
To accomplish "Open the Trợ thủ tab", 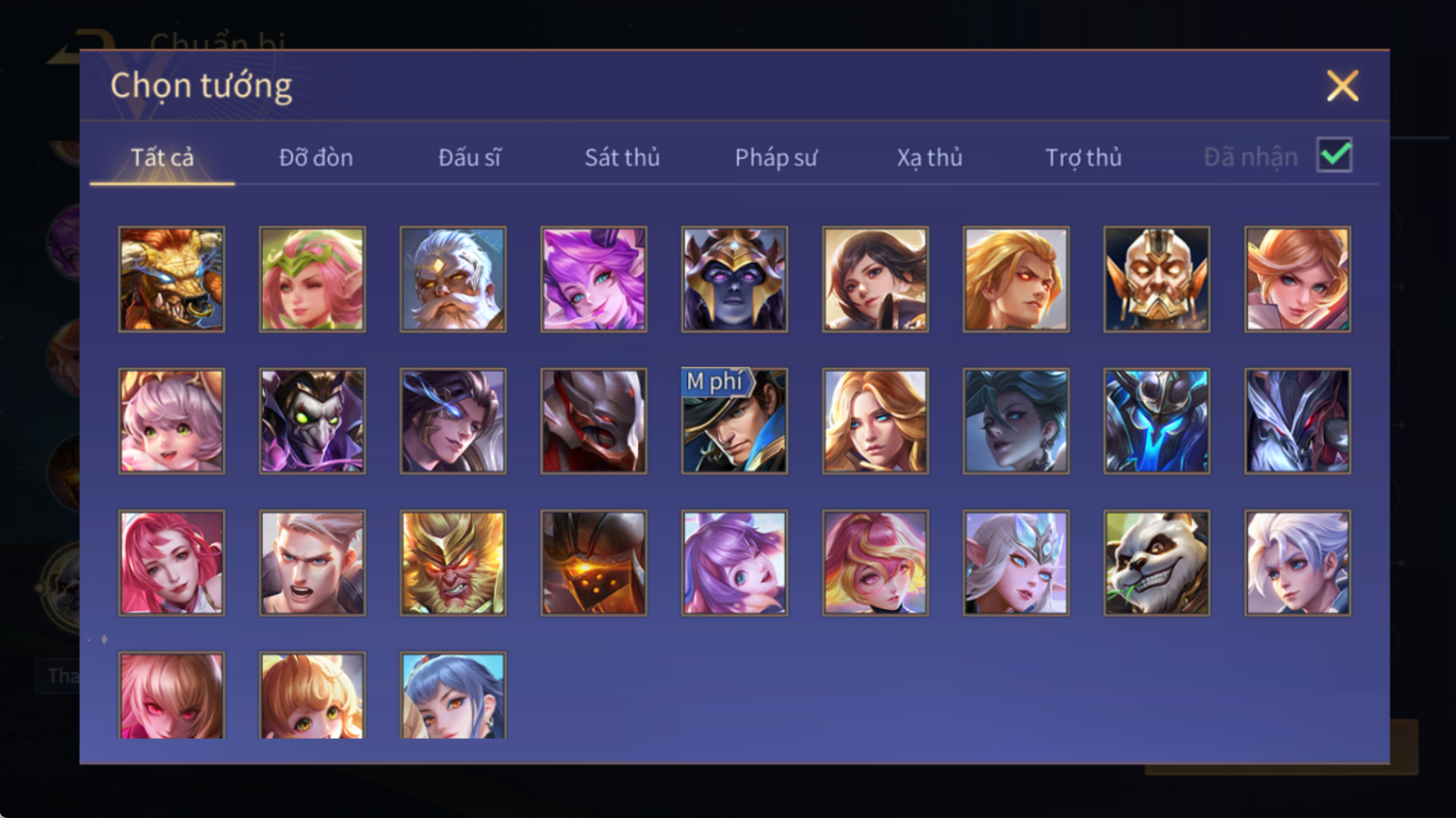I will [1083, 157].
